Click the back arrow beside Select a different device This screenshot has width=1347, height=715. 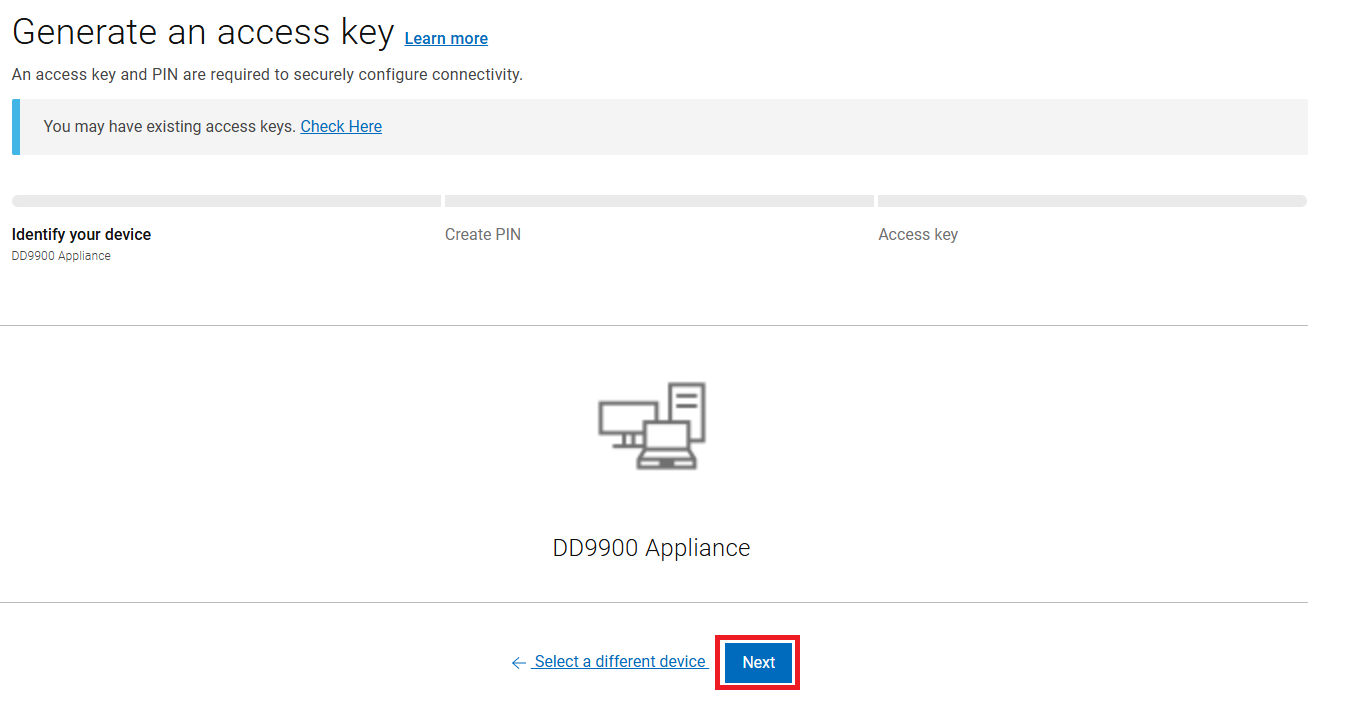pyautogui.click(x=518, y=662)
